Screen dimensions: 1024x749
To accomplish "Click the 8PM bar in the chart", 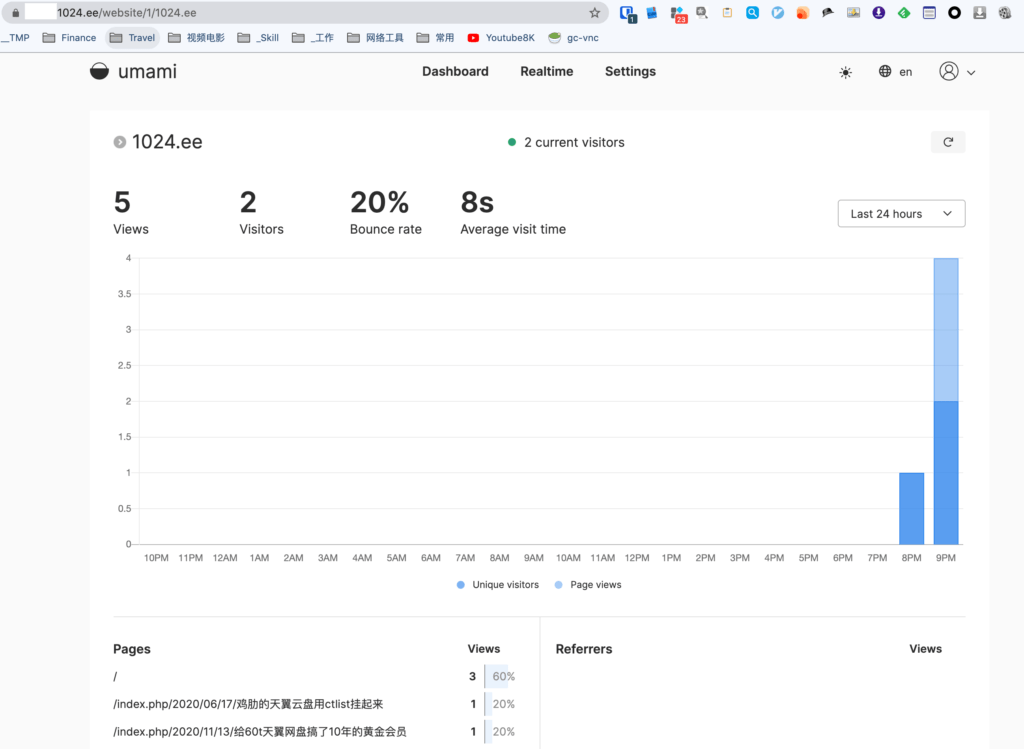I will point(911,508).
